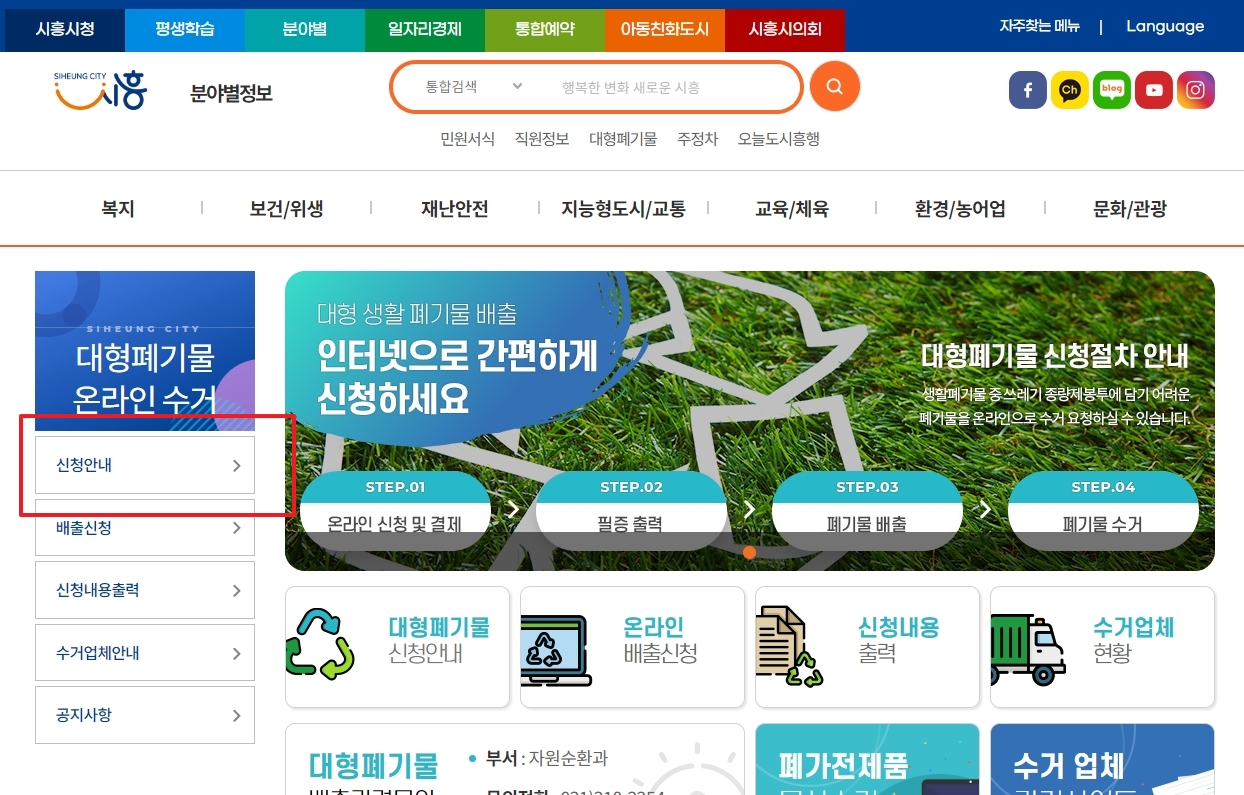Switch to 일자리경제 top tab
Screen dimensions: 1244x795
[x=425, y=29]
